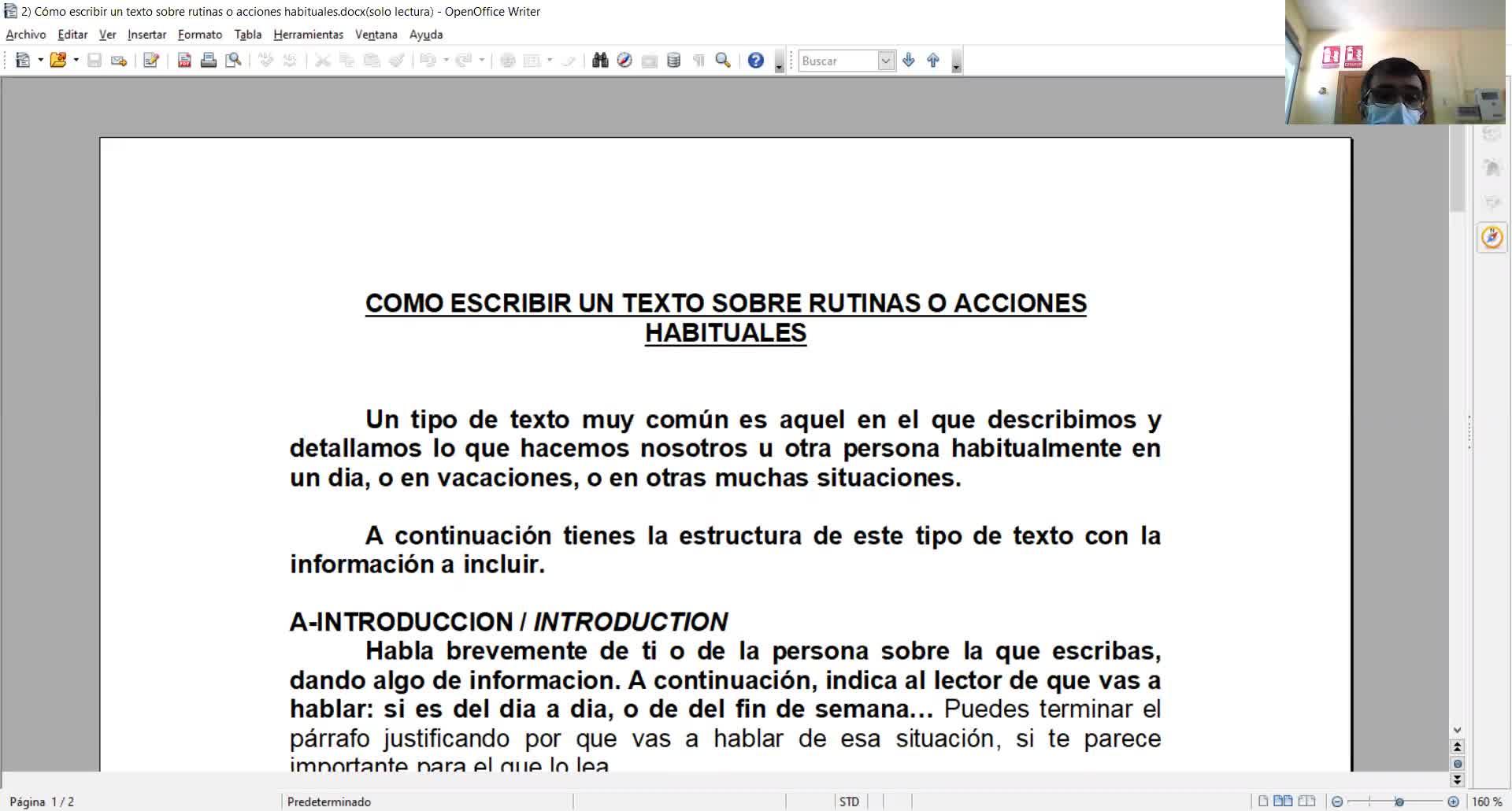Select side-by-side pages view layout icon
Viewport: 1512px width, 811px height.
coord(1283,802)
